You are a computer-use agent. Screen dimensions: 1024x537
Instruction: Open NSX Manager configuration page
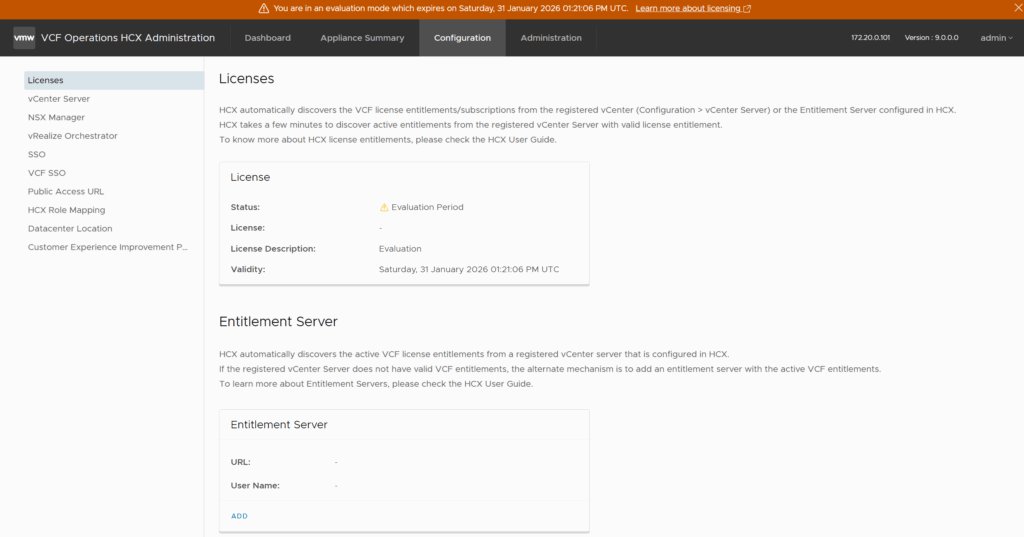click(56, 117)
